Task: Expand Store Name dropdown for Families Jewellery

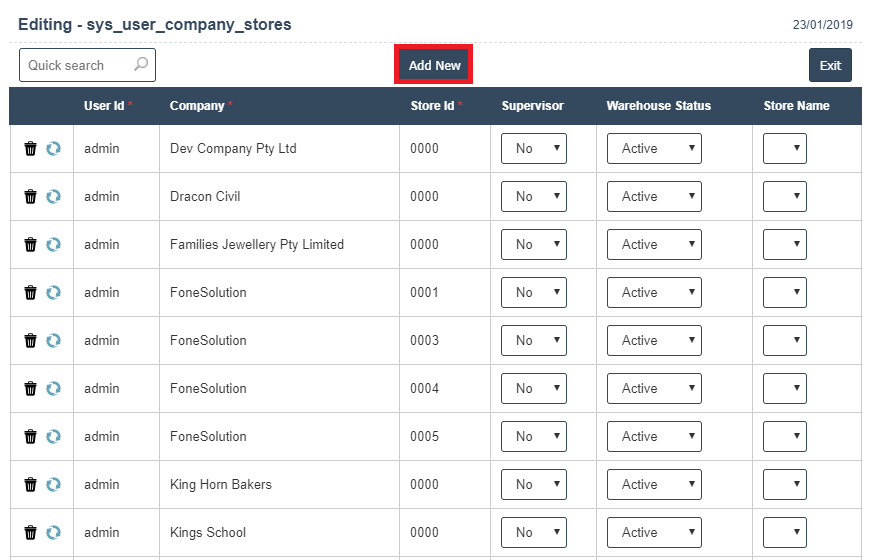Action: click(785, 245)
